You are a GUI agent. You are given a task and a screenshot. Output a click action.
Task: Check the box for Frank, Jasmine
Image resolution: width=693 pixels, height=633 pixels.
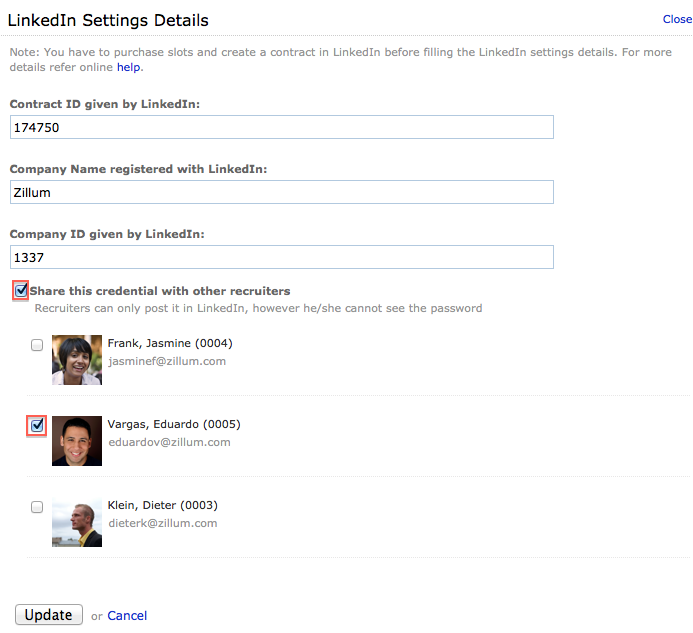click(x=37, y=345)
